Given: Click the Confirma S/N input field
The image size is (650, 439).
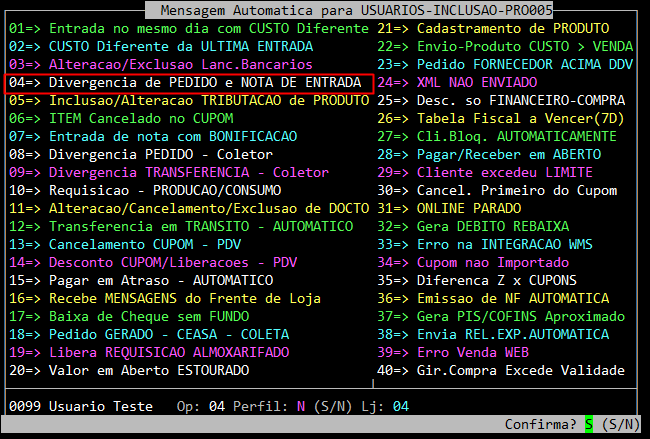Looking at the screenshot, I should coord(589,424).
